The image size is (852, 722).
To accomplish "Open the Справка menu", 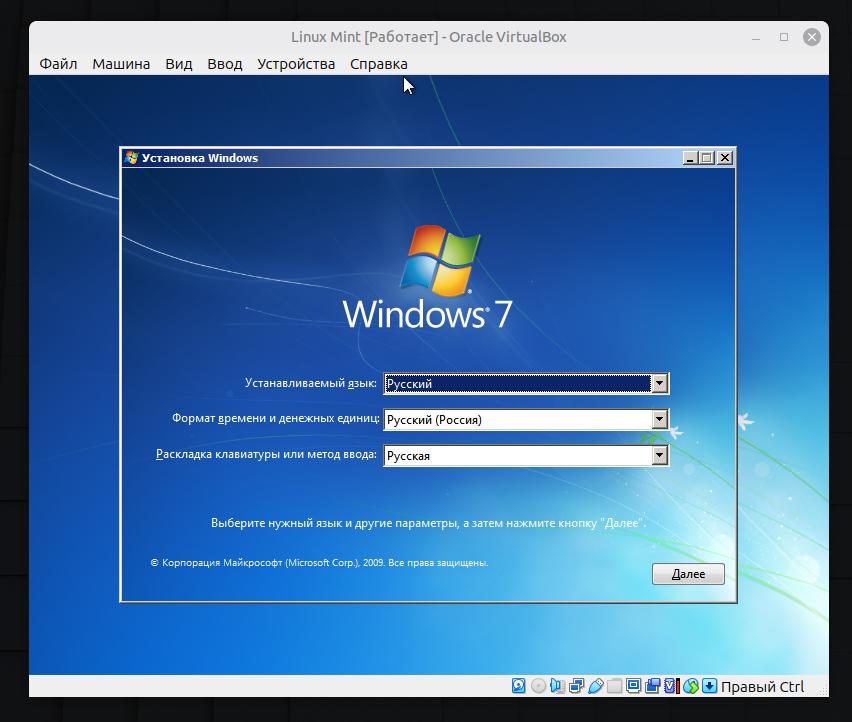I will point(379,64).
